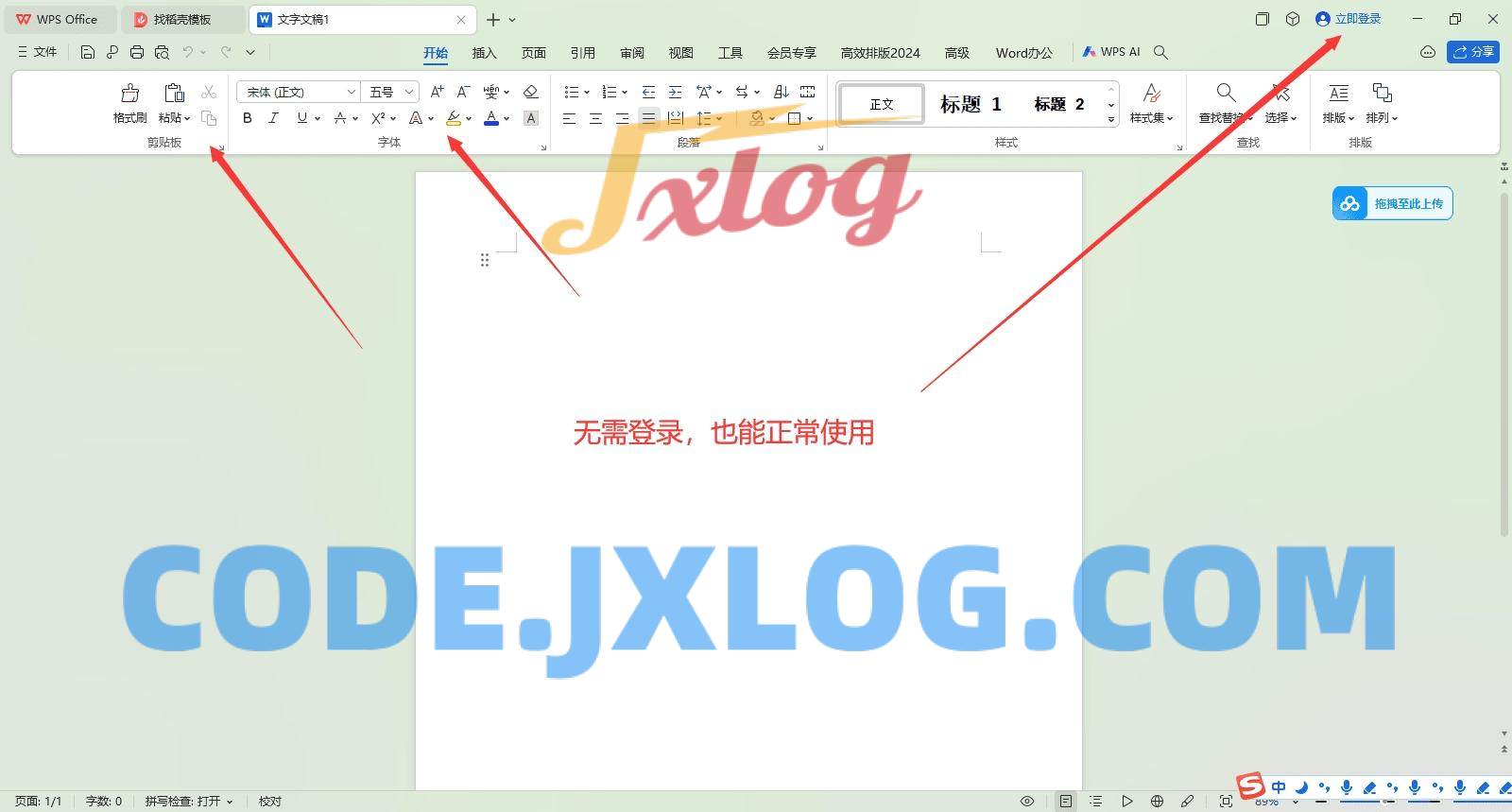Click the search magnifier next to WPS AI
Image resolution: width=1512 pixels, height=812 pixels.
1161,53
